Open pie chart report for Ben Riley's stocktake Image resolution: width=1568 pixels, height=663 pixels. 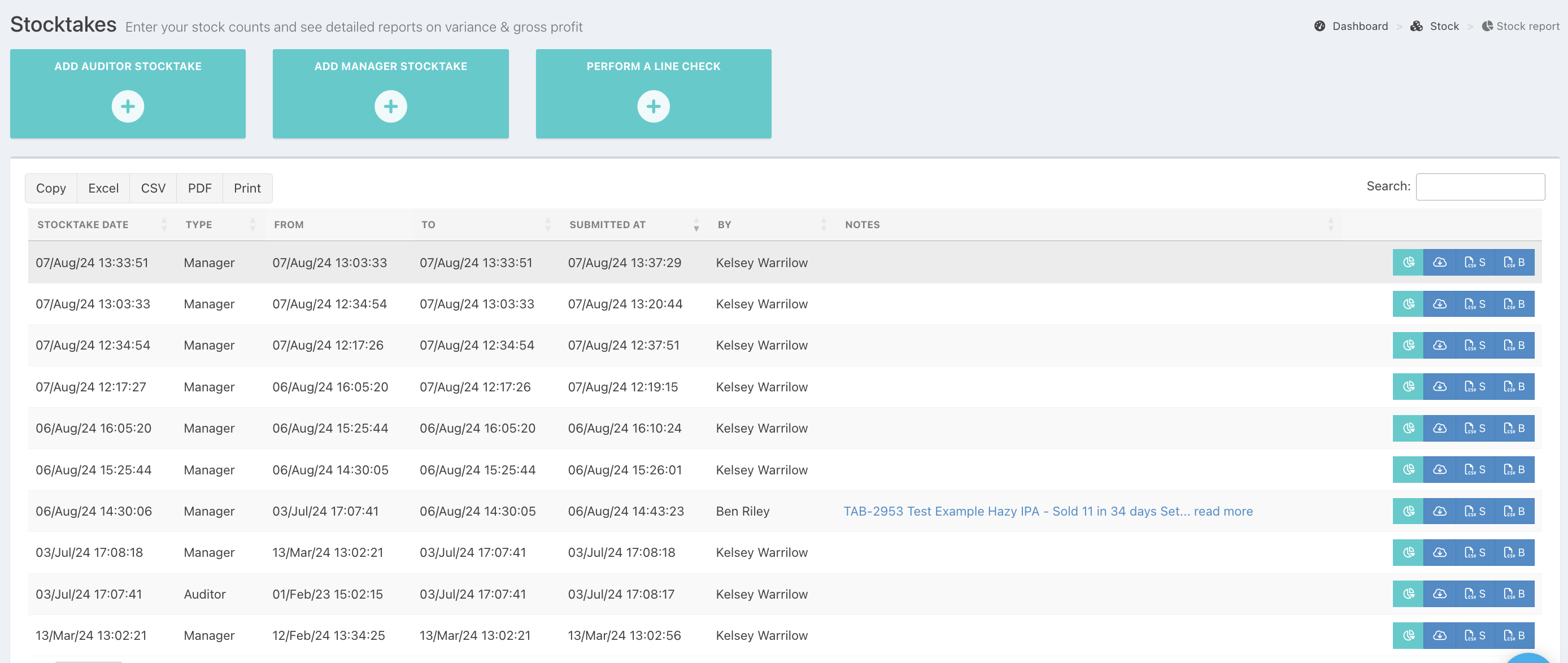click(x=1408, y=511)
